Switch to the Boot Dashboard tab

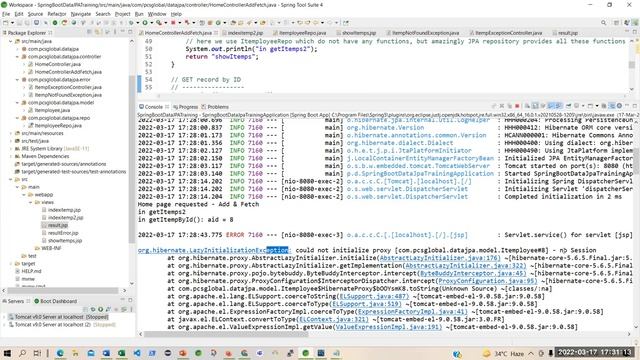[56, 301]
